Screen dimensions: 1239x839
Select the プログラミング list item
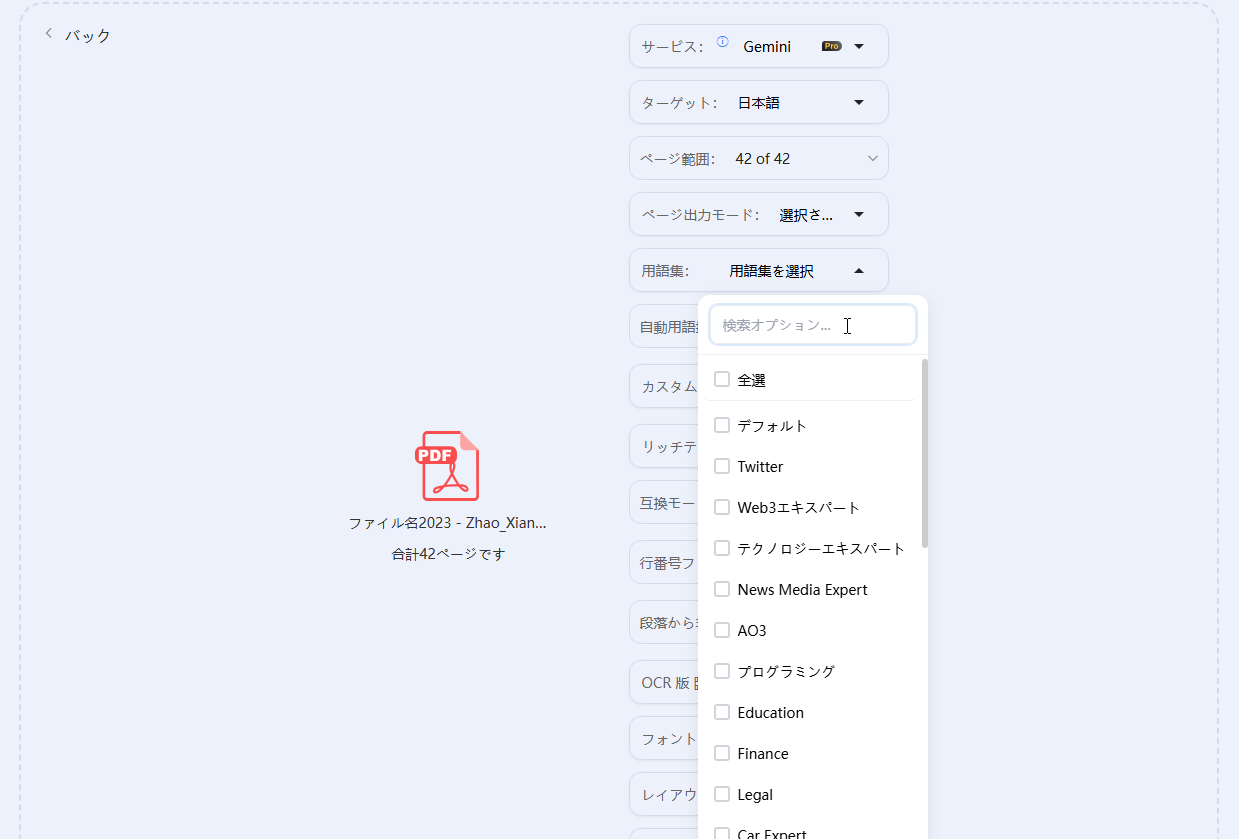click(786, 672)
